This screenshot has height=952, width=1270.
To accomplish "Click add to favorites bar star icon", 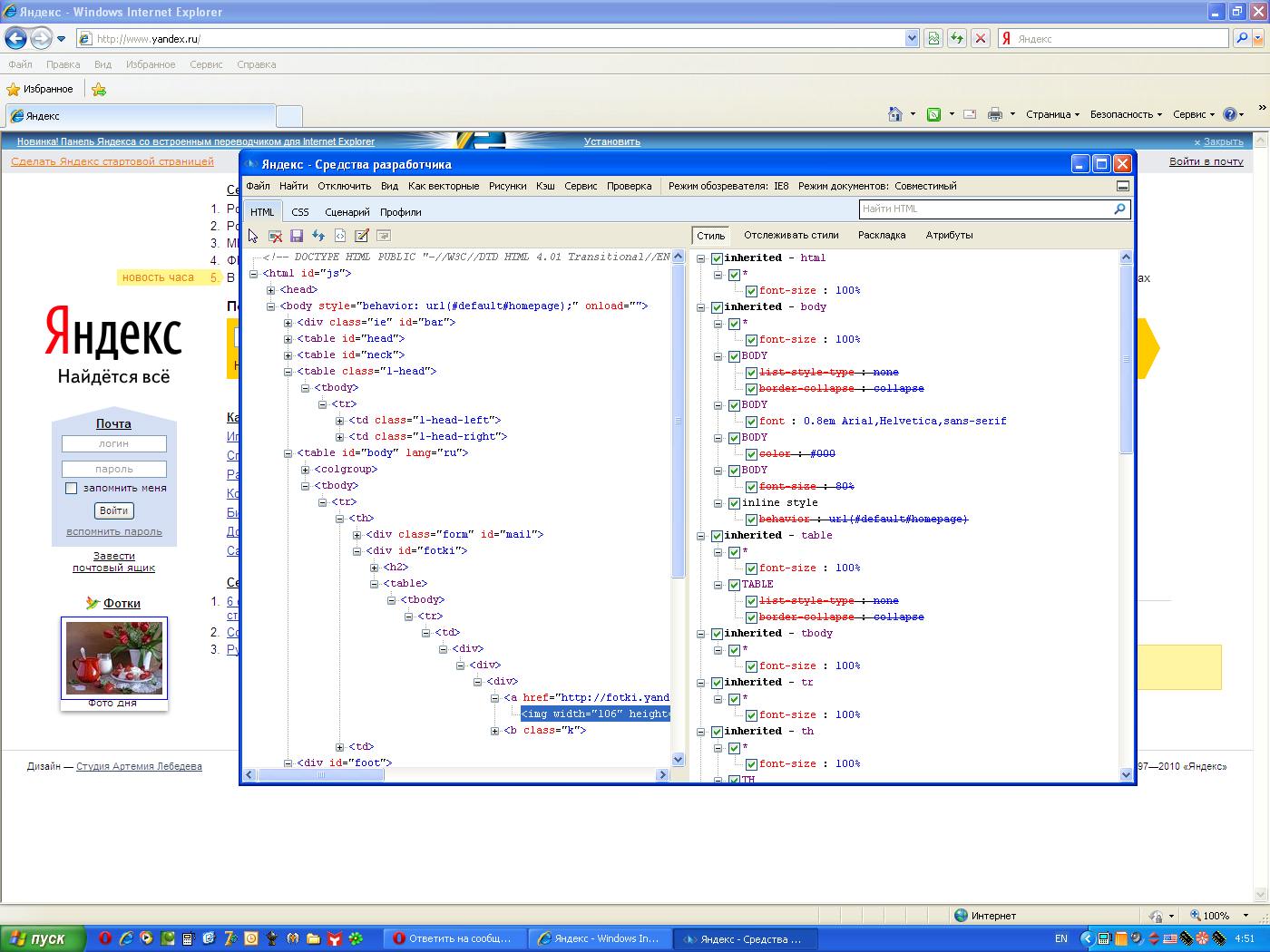I will tap(99, 89).
